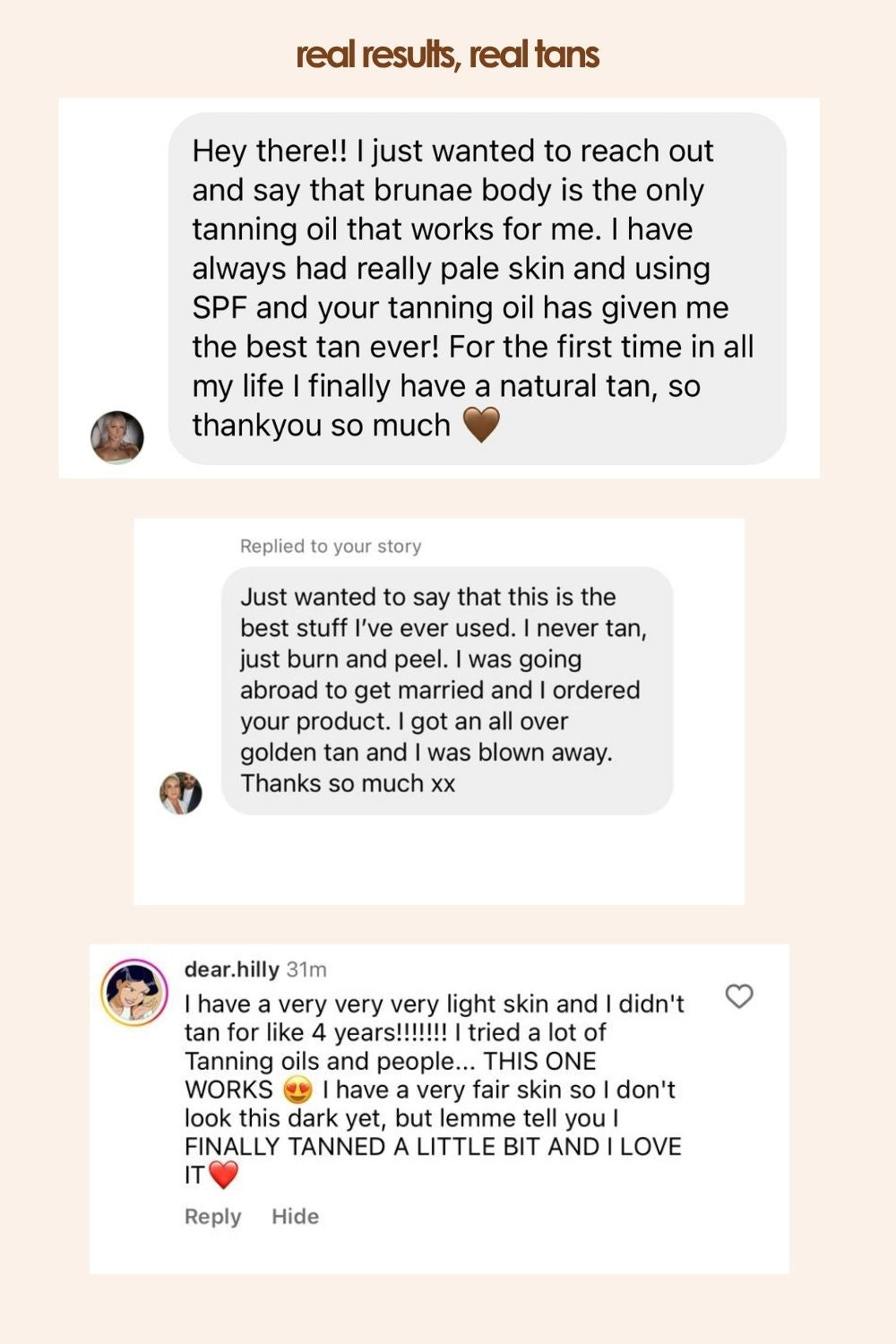This screenshot has height=1344, width=896.
Task: Click 'thankyou so much' in first message
Action: [321, 426]
